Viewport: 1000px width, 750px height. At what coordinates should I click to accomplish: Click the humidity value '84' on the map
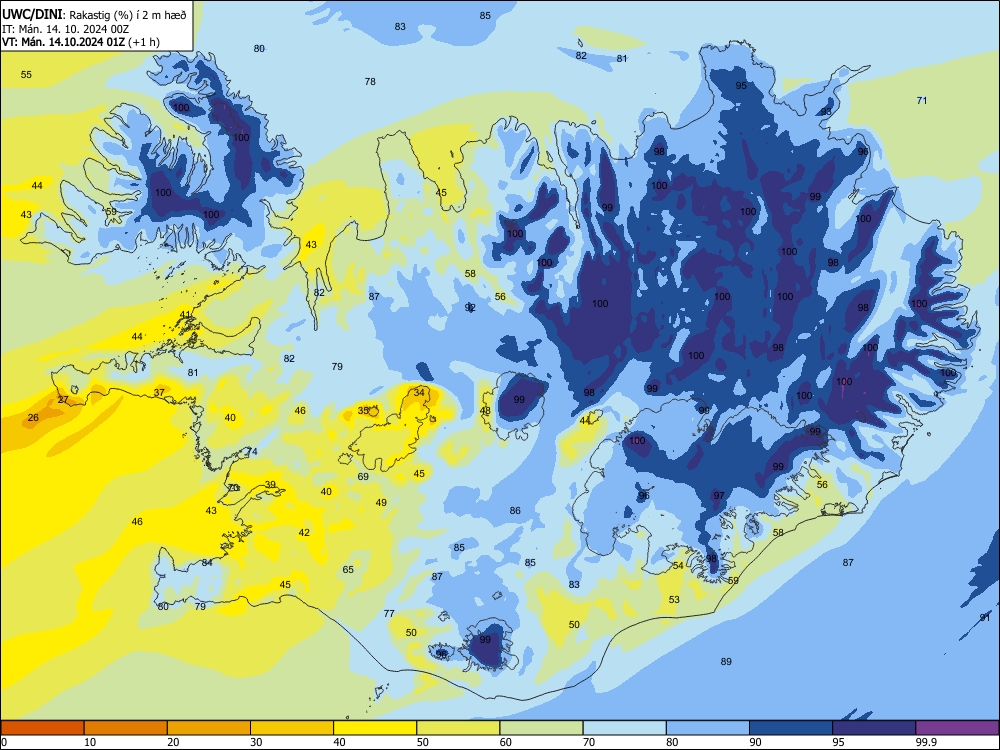coord(207,562)
